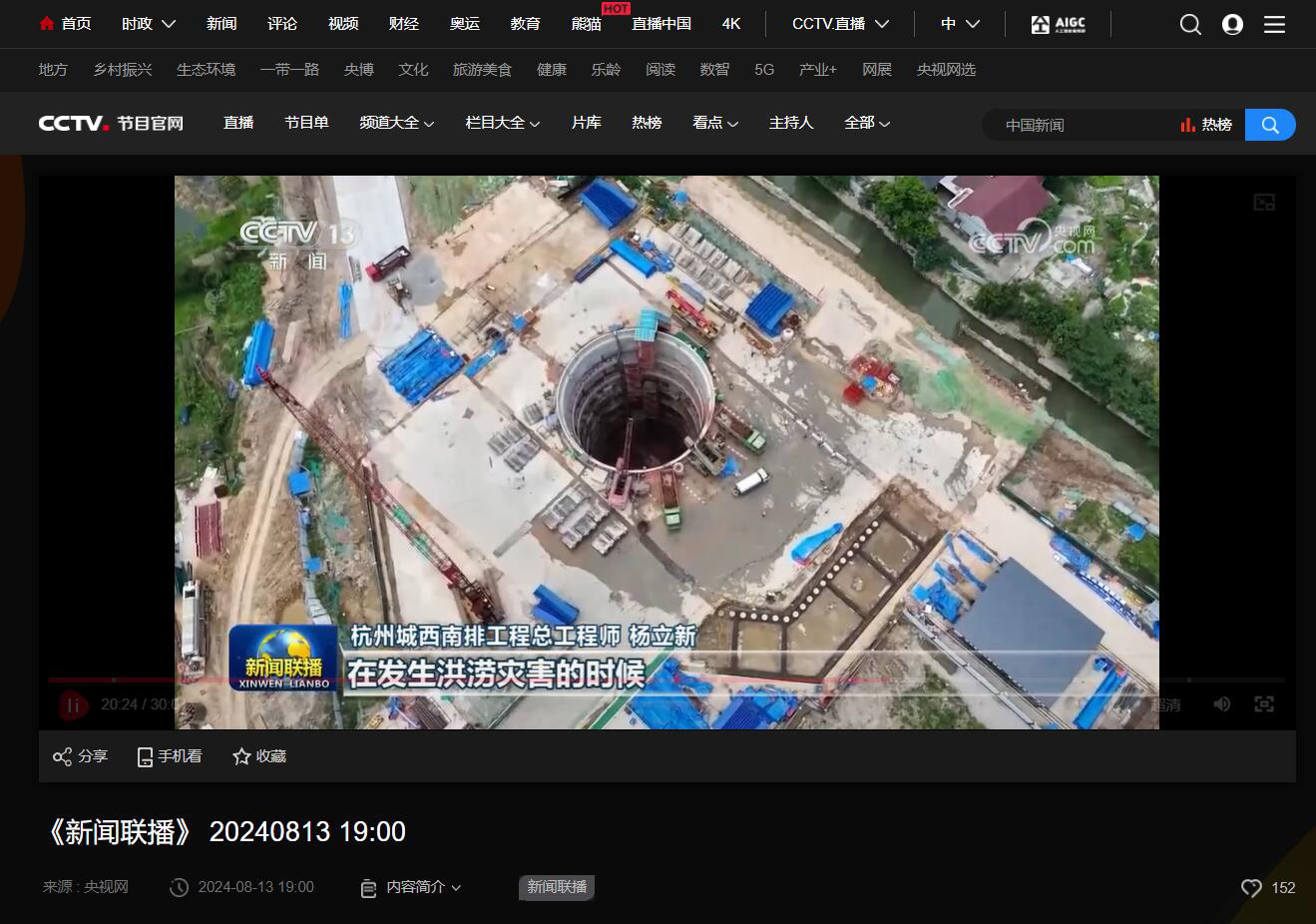Click the 手机看 mobile view icon
Image resolution: width=1316 pixels, height=924 pixels.
(146, 756)
